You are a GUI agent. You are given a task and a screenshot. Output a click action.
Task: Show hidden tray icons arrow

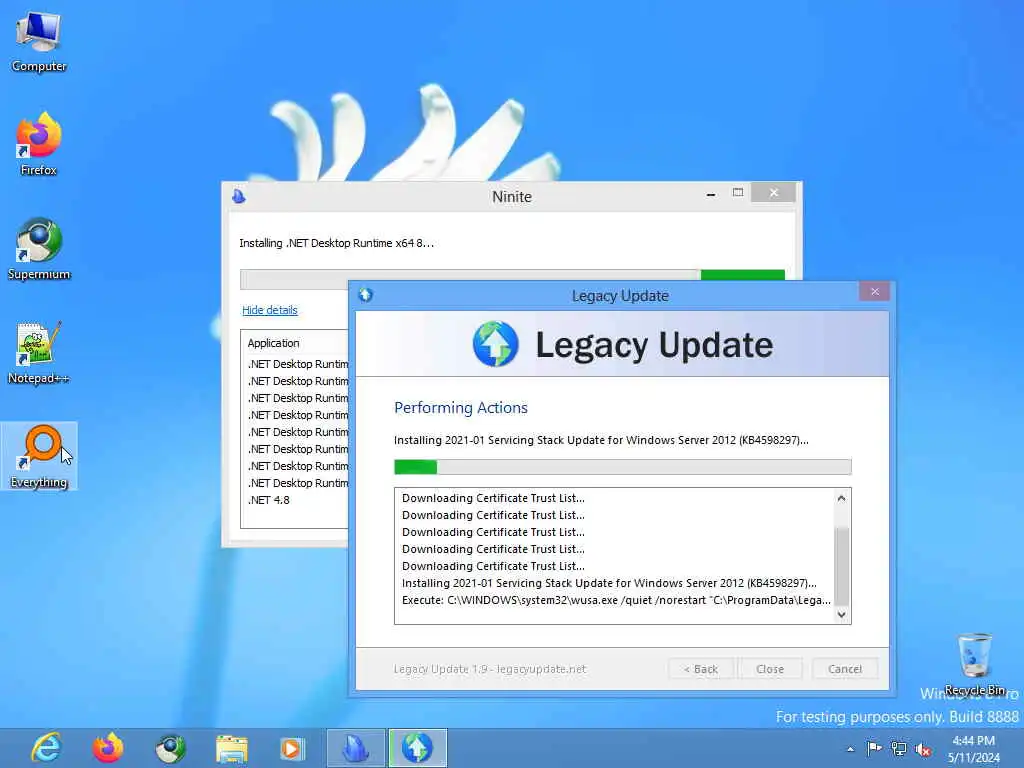pos(850,749)
